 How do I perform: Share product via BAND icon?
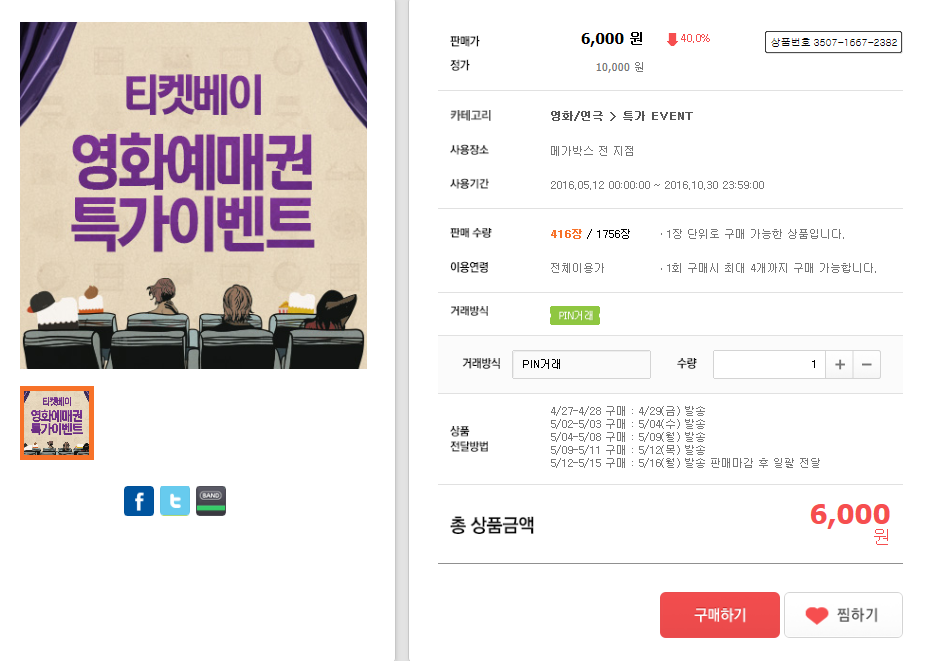[x=211, y=501]
